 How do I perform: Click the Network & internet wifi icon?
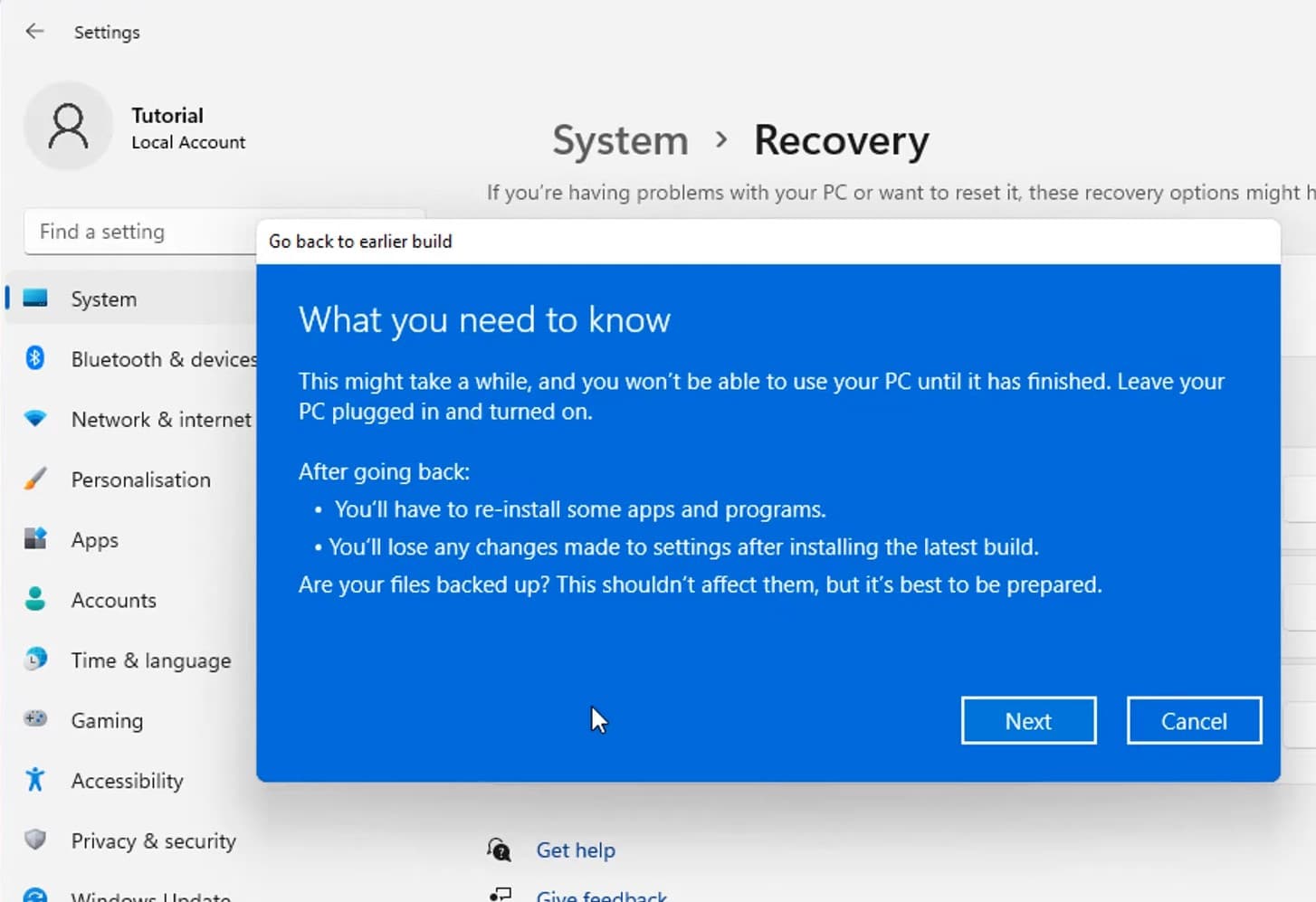pyautogui.click(x=35, y=419)
